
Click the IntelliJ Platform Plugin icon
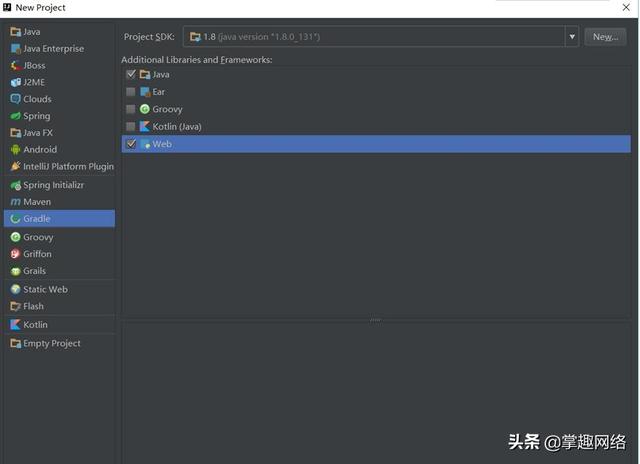click(16, 166)
